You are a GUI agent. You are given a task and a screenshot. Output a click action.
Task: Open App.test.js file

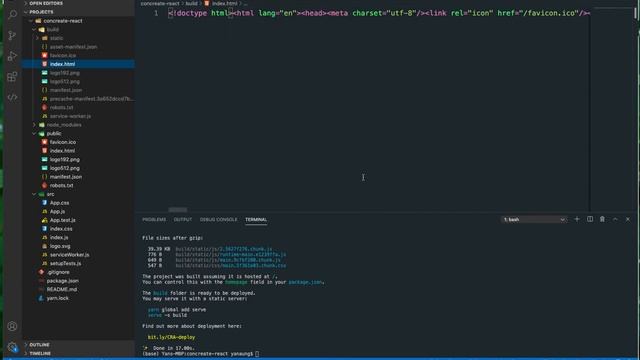click(x=63, y=220)
